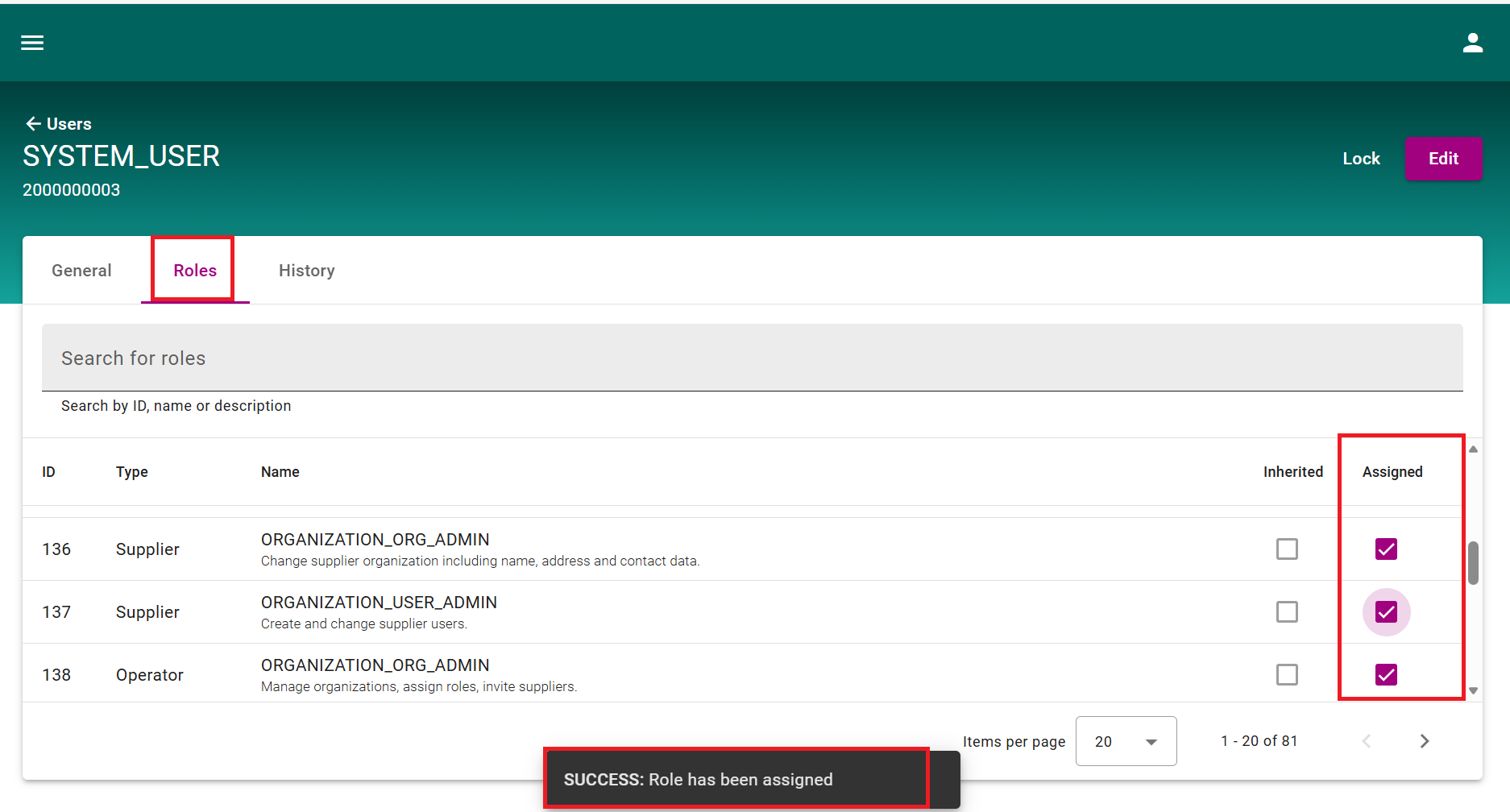The width and height of the screenshot is (1510, 812).
Task: Focus the Search for roles field
Action: 752,358
